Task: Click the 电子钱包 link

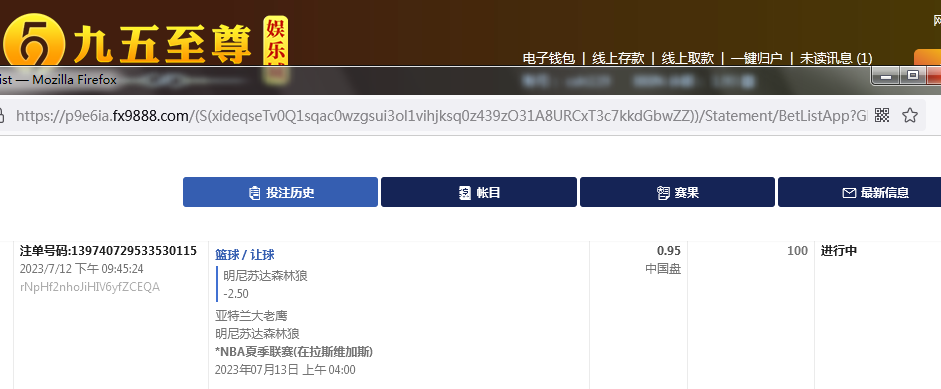Action: (549, 58)
